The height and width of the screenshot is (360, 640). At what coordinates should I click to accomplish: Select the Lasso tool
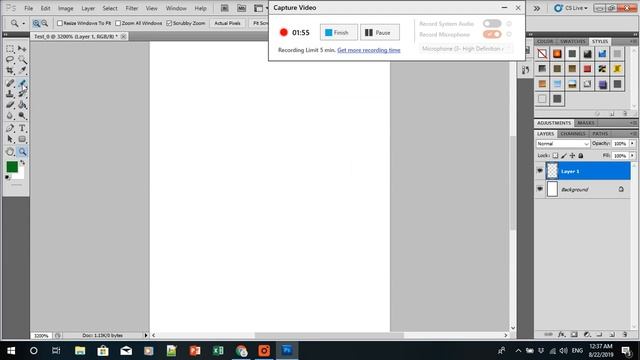tap(10, 60)
